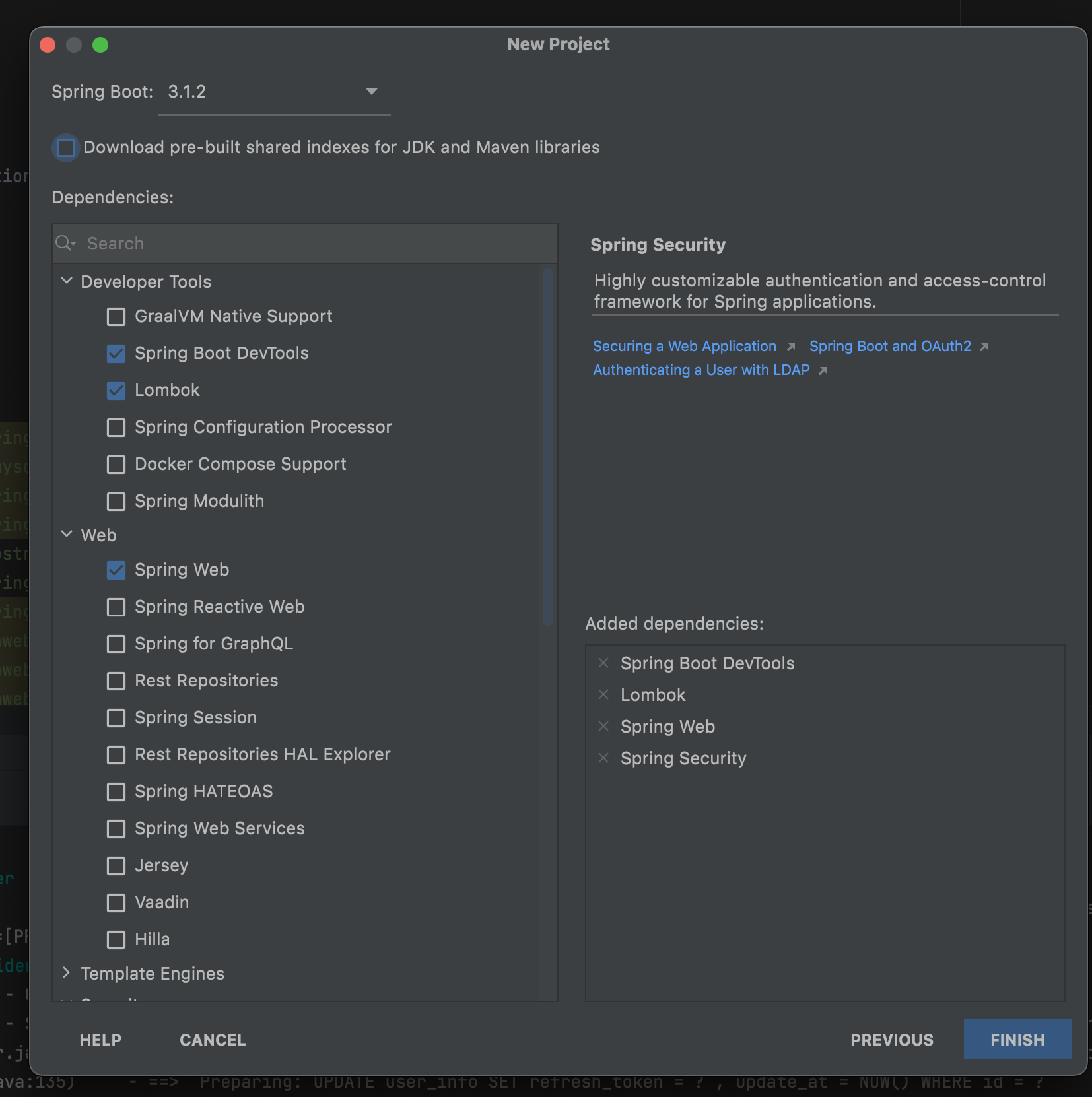Check Docker Compose Support
The height and width of the screenshot is (1097, 1092).
116,465
